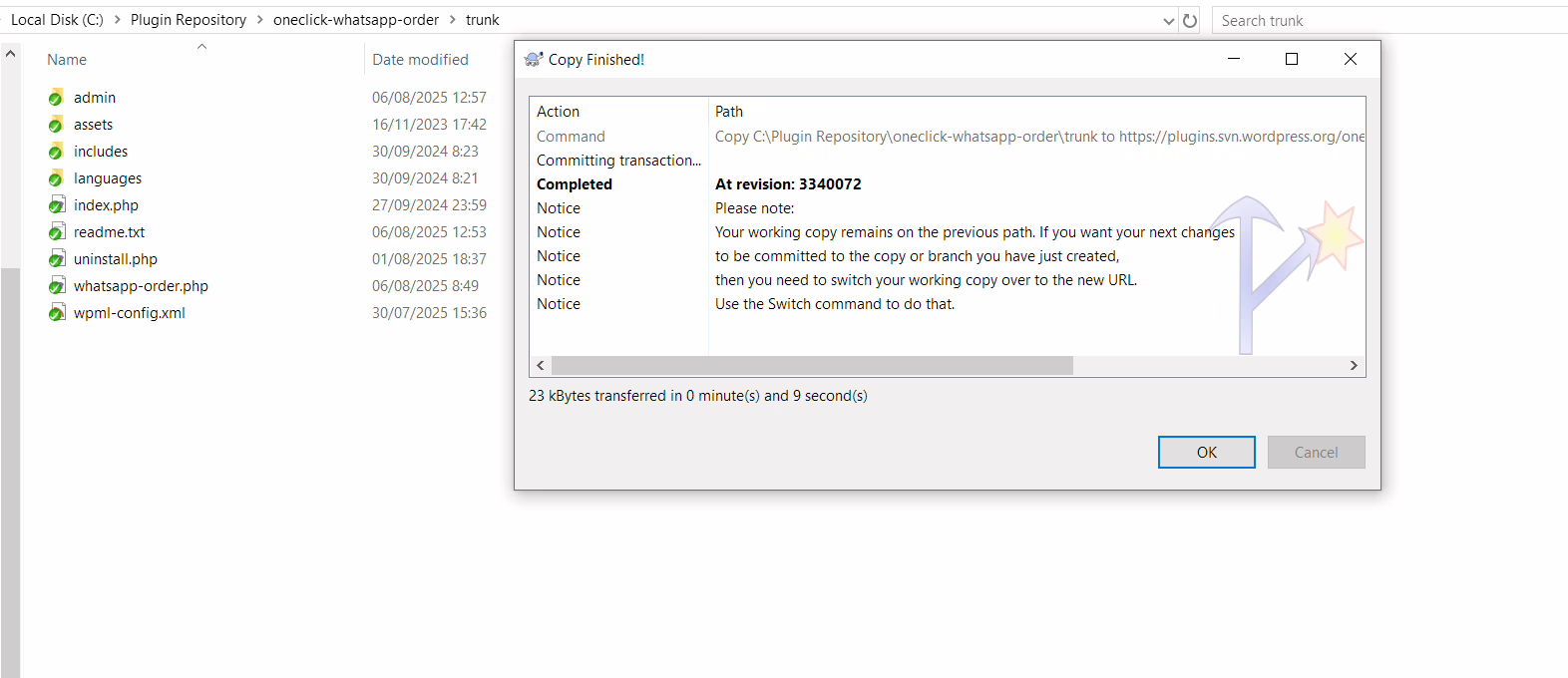
Task: Open the address bar history dropdown
Action: [1169, 20]
